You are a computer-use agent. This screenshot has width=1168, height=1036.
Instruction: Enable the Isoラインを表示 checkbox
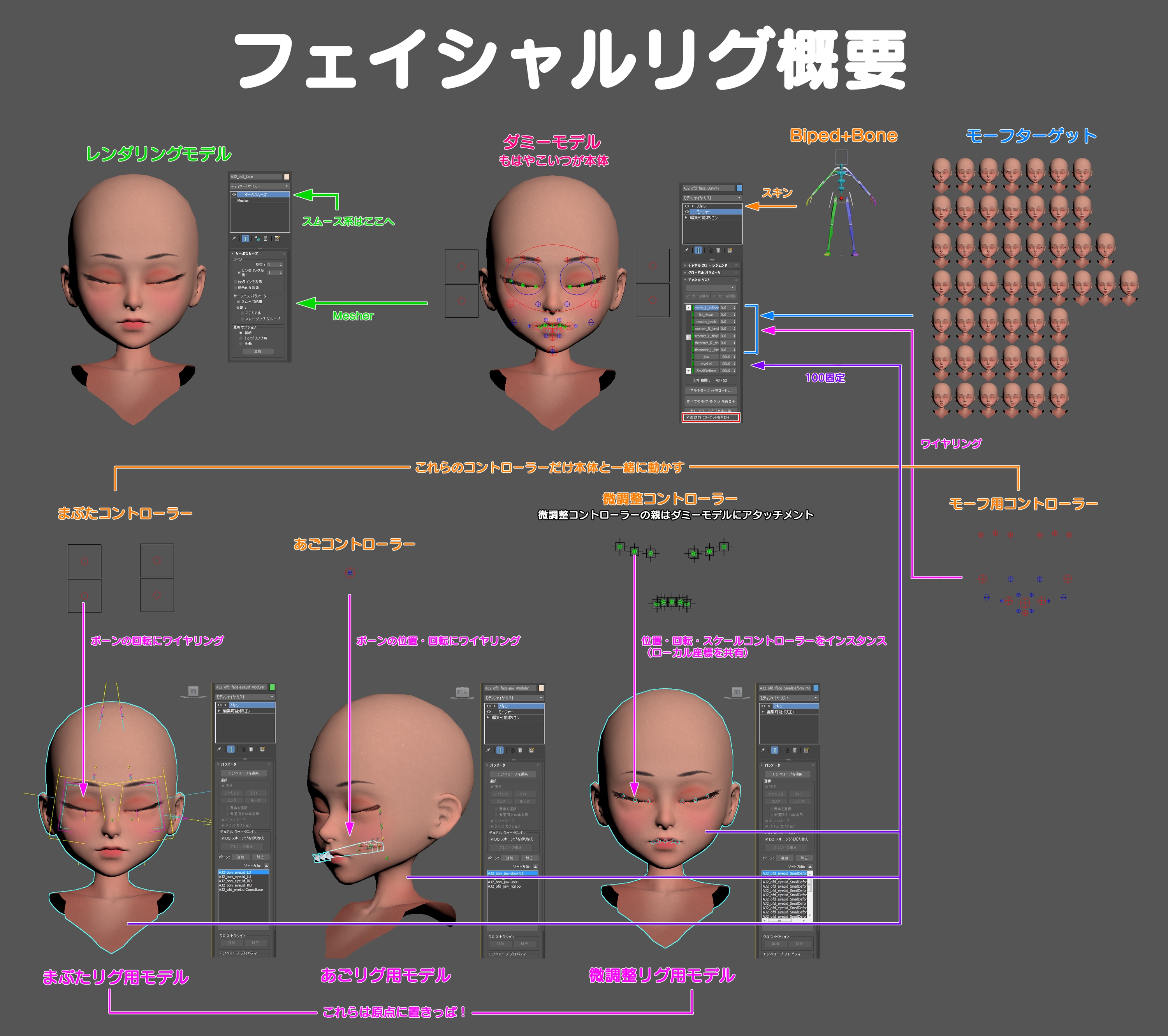pyautogui.click(x=236, y=283)
